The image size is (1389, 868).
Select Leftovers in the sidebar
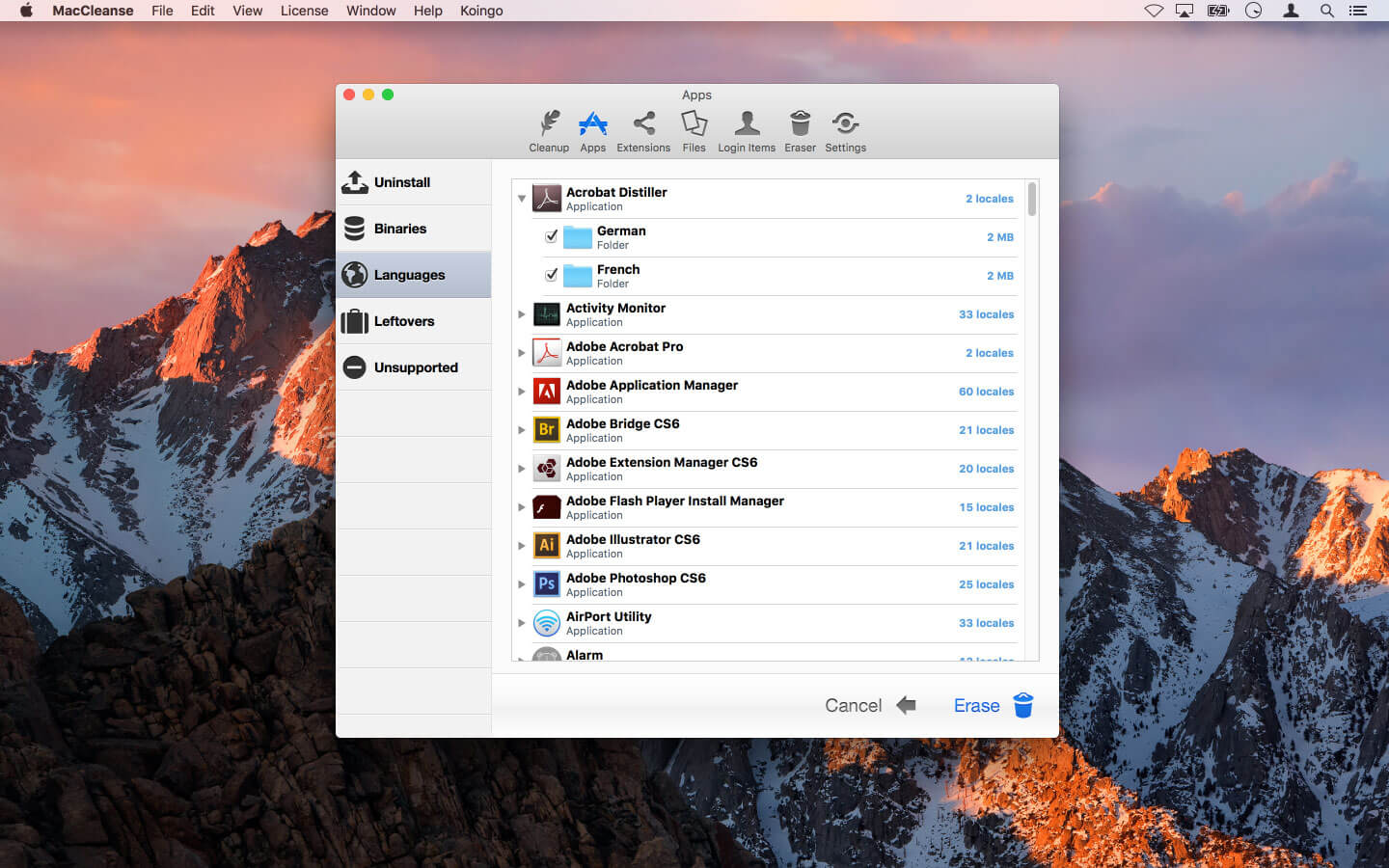(x=414, y=321)
